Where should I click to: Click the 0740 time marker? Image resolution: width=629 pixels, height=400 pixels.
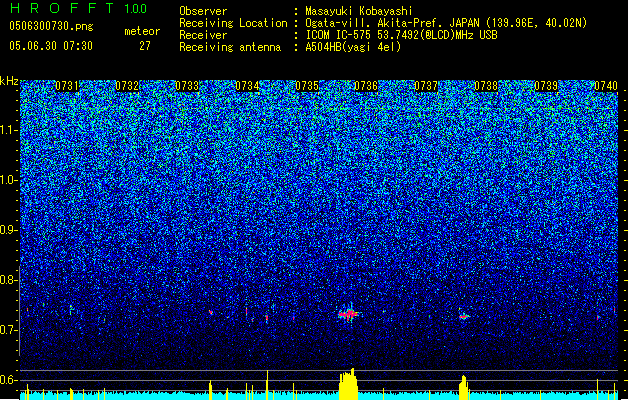[606, 86]
